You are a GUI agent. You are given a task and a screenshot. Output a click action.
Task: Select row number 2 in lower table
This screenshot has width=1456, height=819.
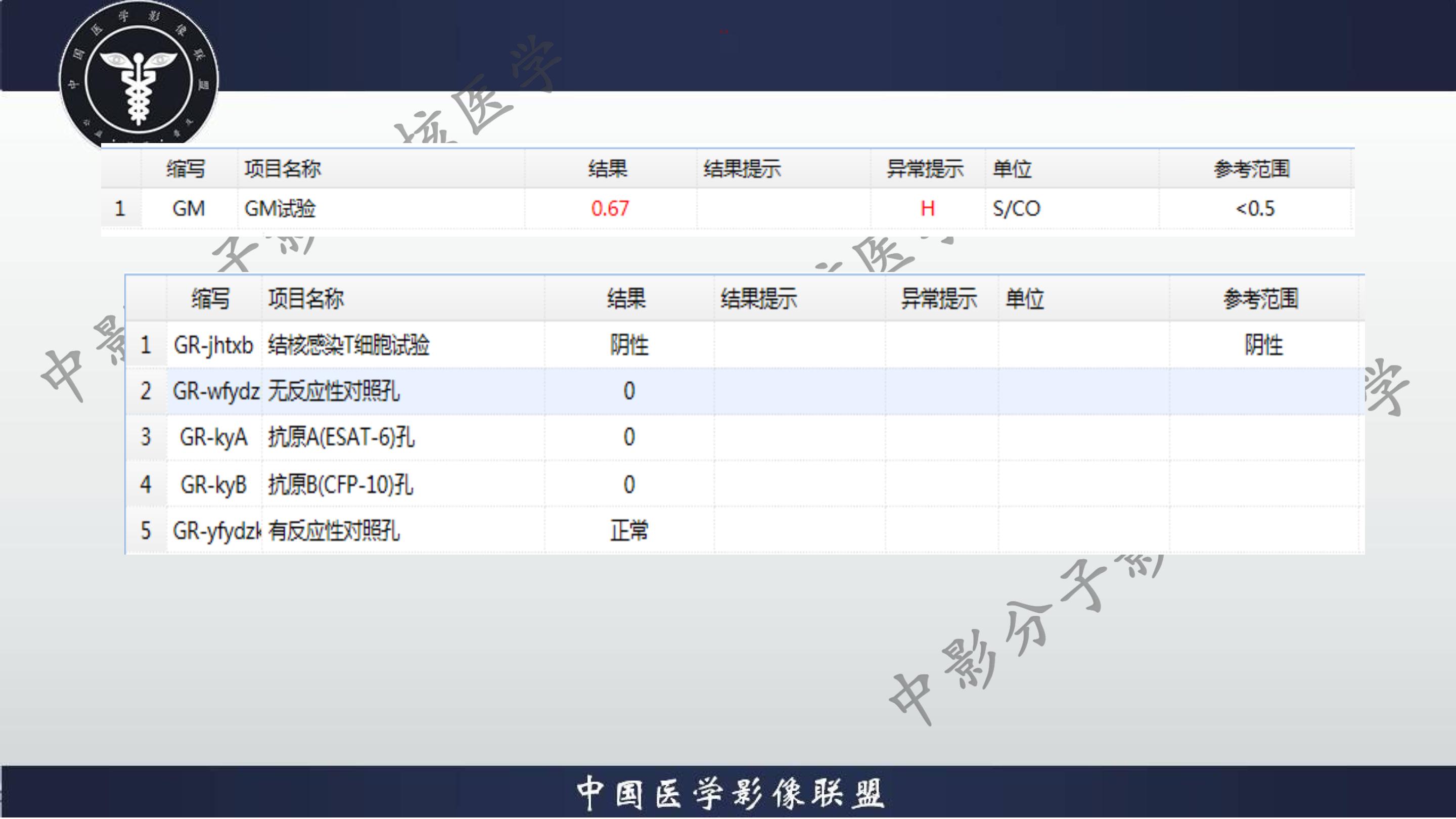[x=146, y=391]
